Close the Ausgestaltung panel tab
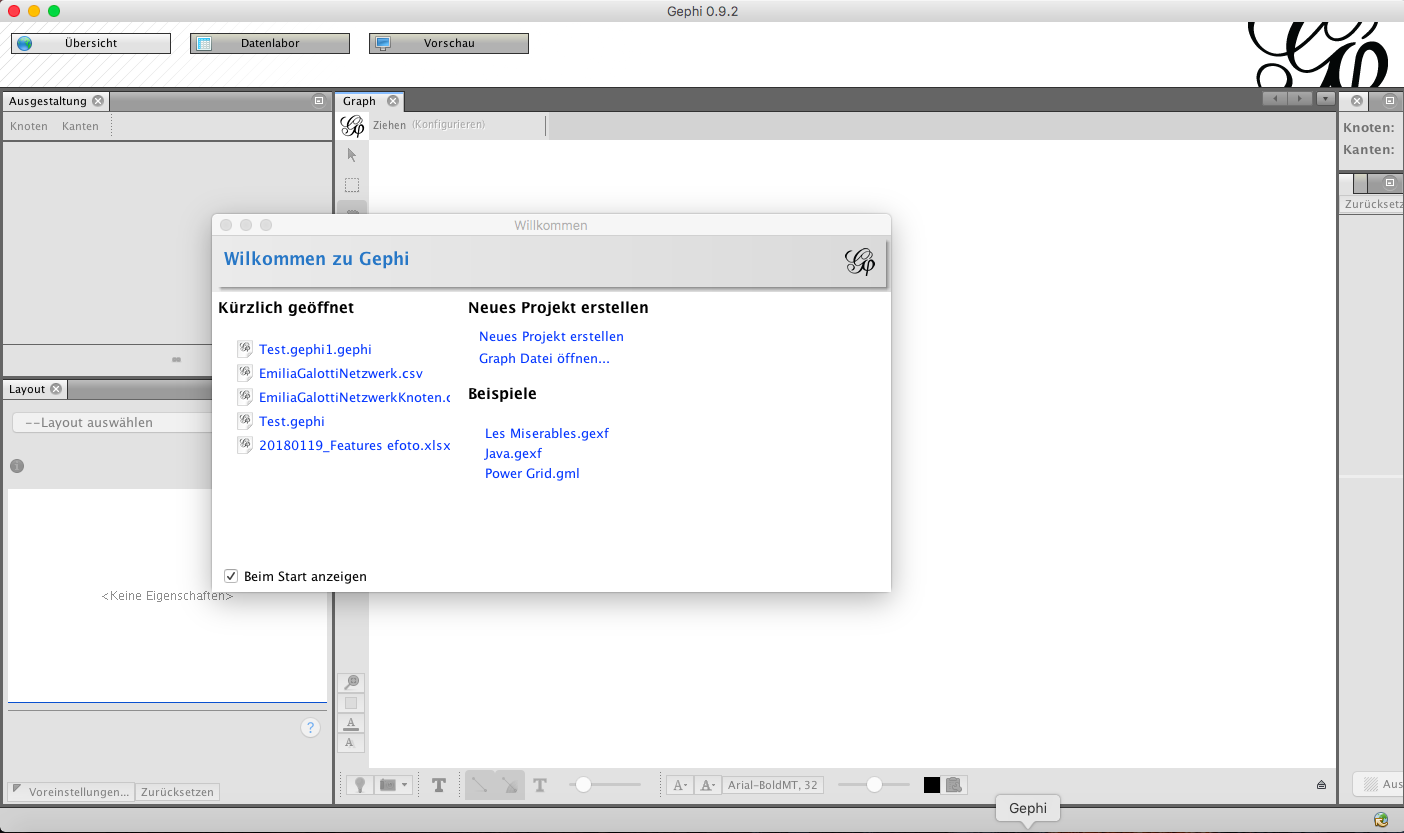This screenshot has height=833, width=1404. (x=98, y=101)
